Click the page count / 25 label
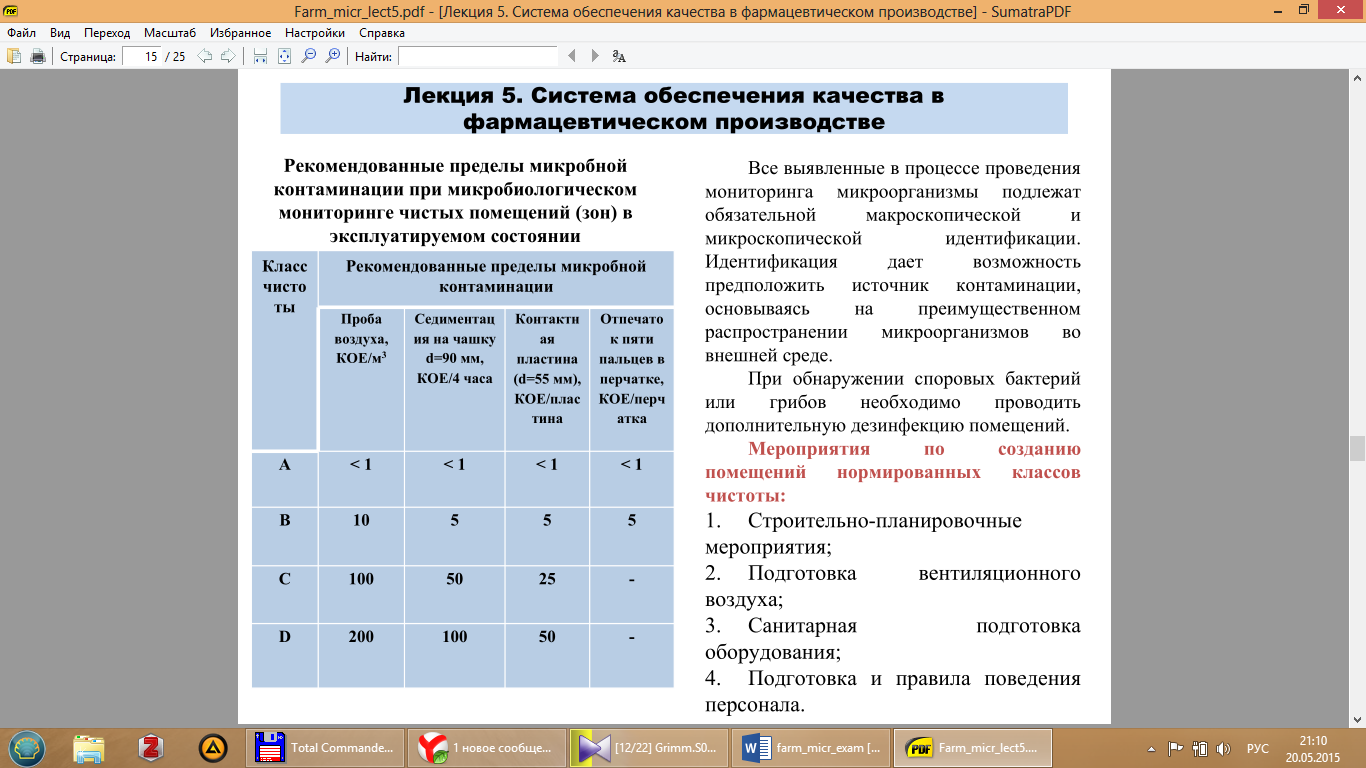1366x768 pixels. (x=175, y=57)
